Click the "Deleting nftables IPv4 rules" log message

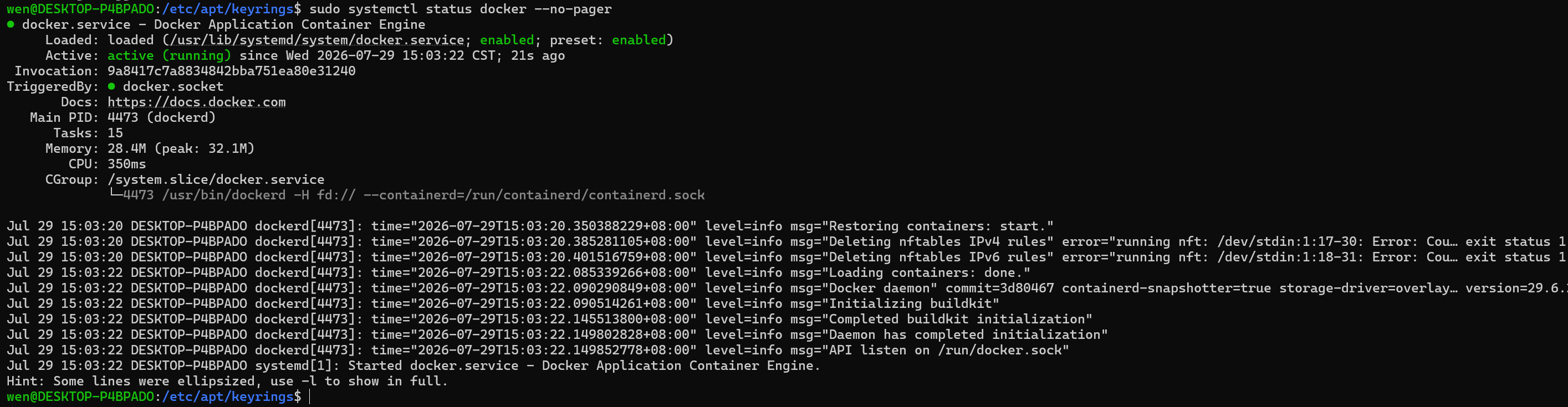tap(937, 241)
